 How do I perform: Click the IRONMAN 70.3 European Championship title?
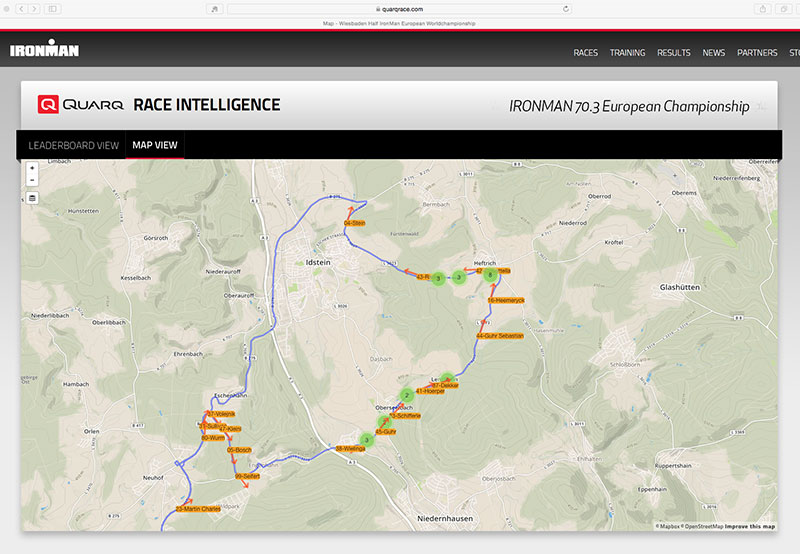(x=629, y=106)
